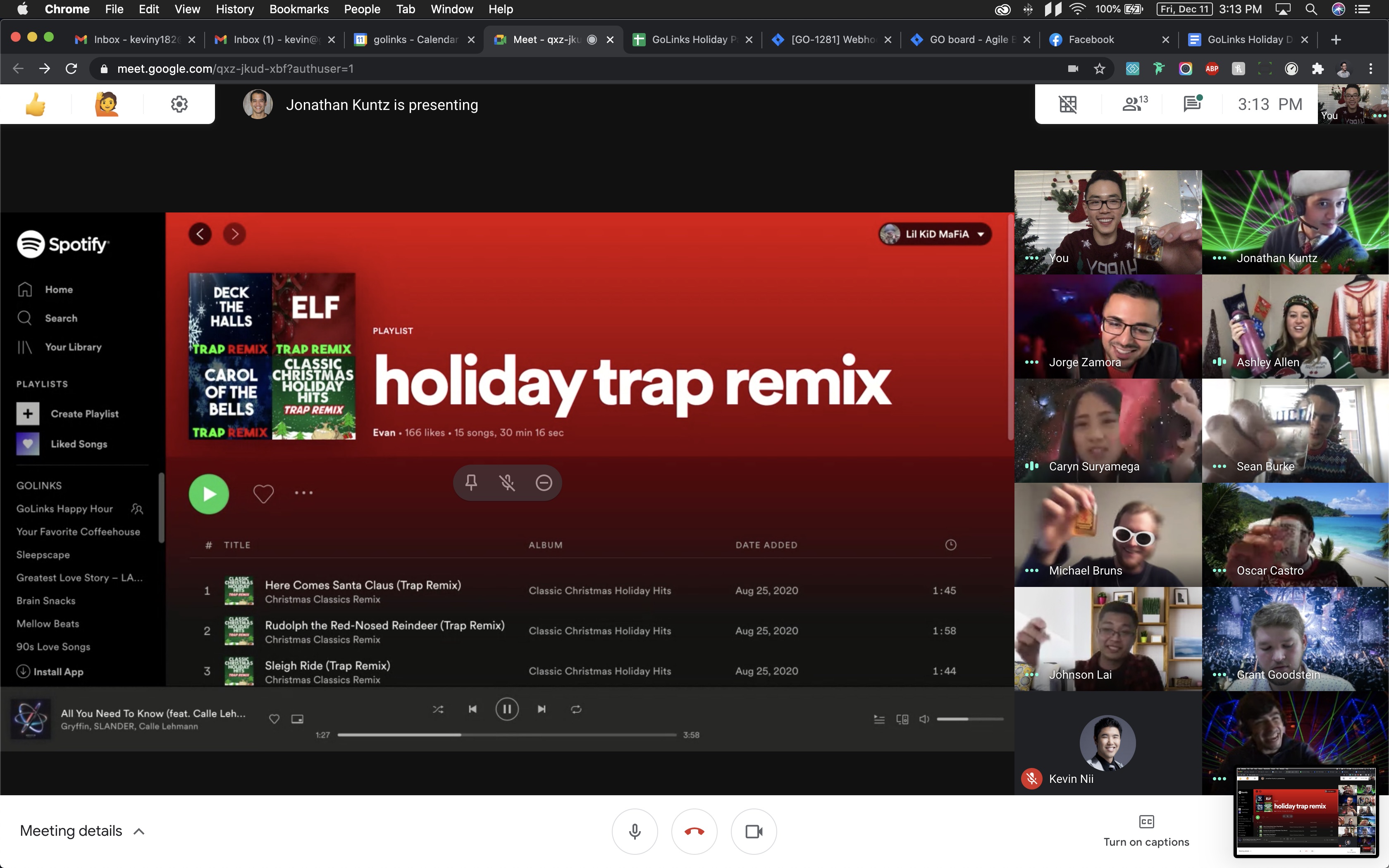1389x868 pixels.
Task: Pin the presentation with the pin icon
Action: pos(471,482)
